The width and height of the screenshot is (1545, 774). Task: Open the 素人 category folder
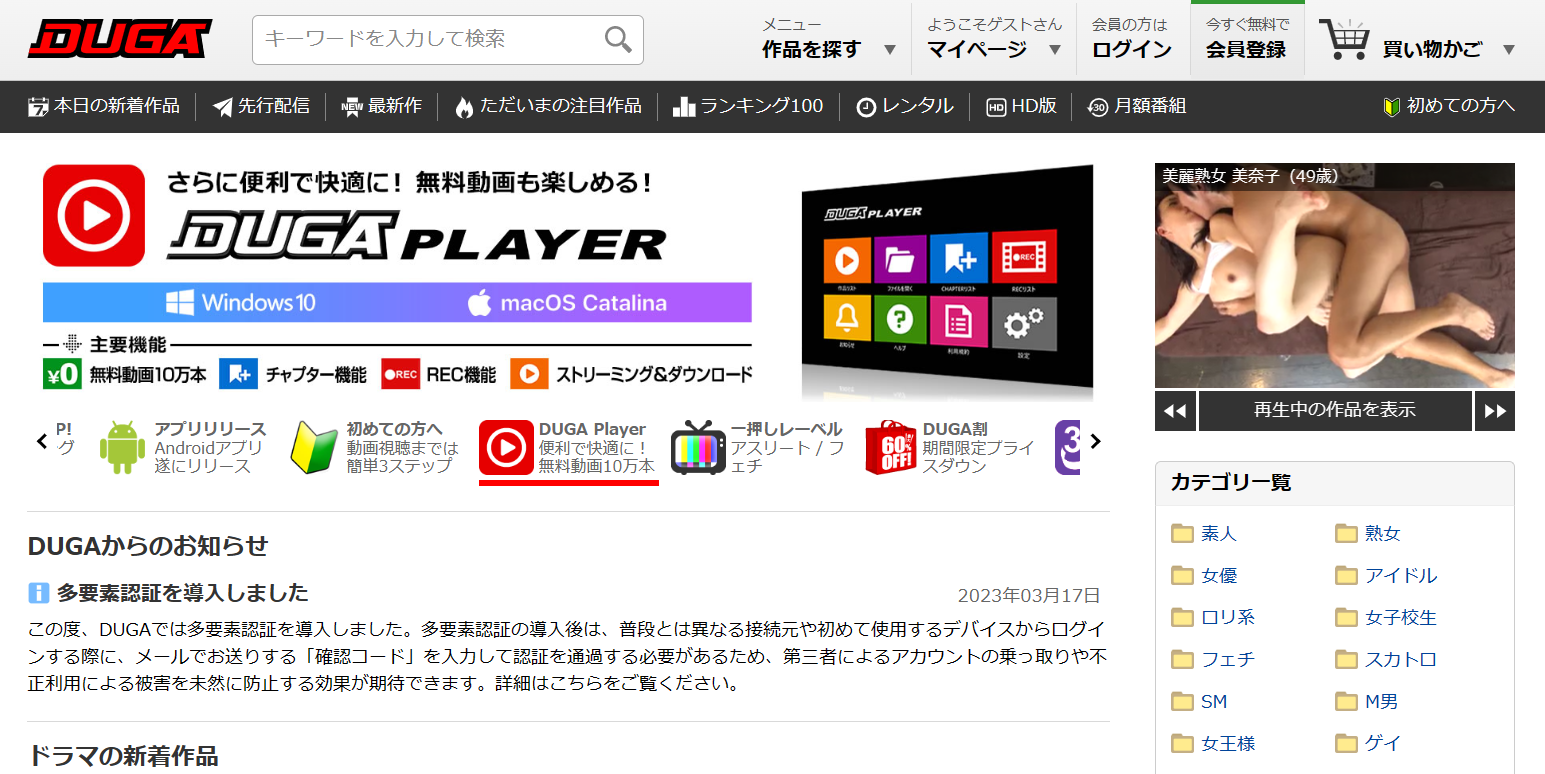pyautogui.click(x=1204, y=534)
